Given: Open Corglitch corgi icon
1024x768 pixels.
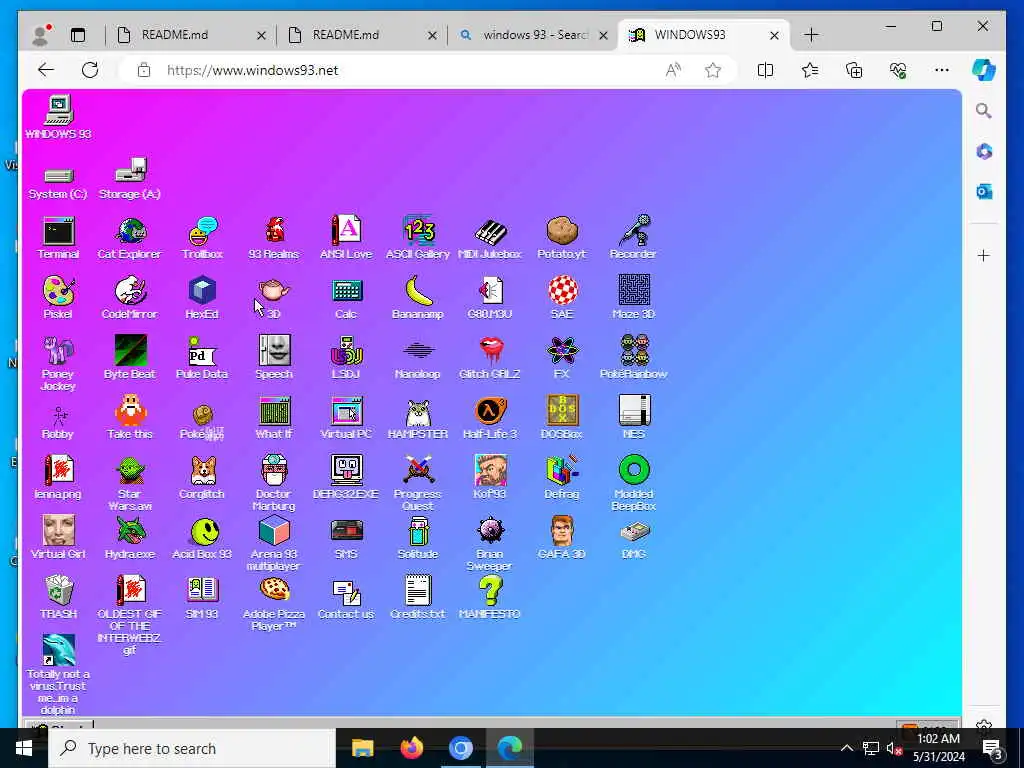Looking at the screenshot, I should click(x=202, y=478).
